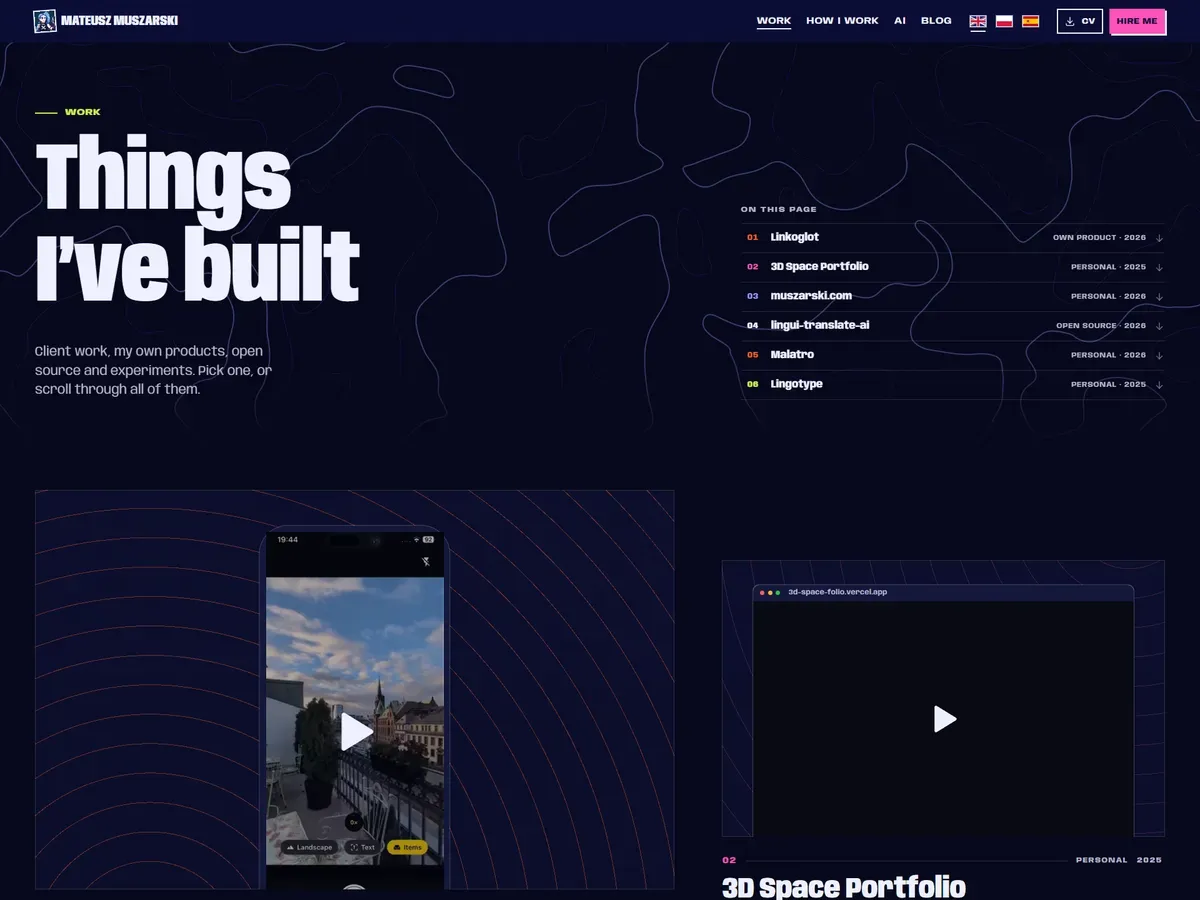Click the "Things I've built" headline

[197, 219]
